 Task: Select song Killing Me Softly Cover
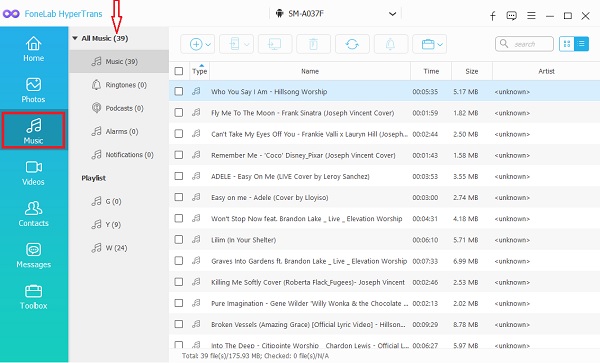[308, 282]
